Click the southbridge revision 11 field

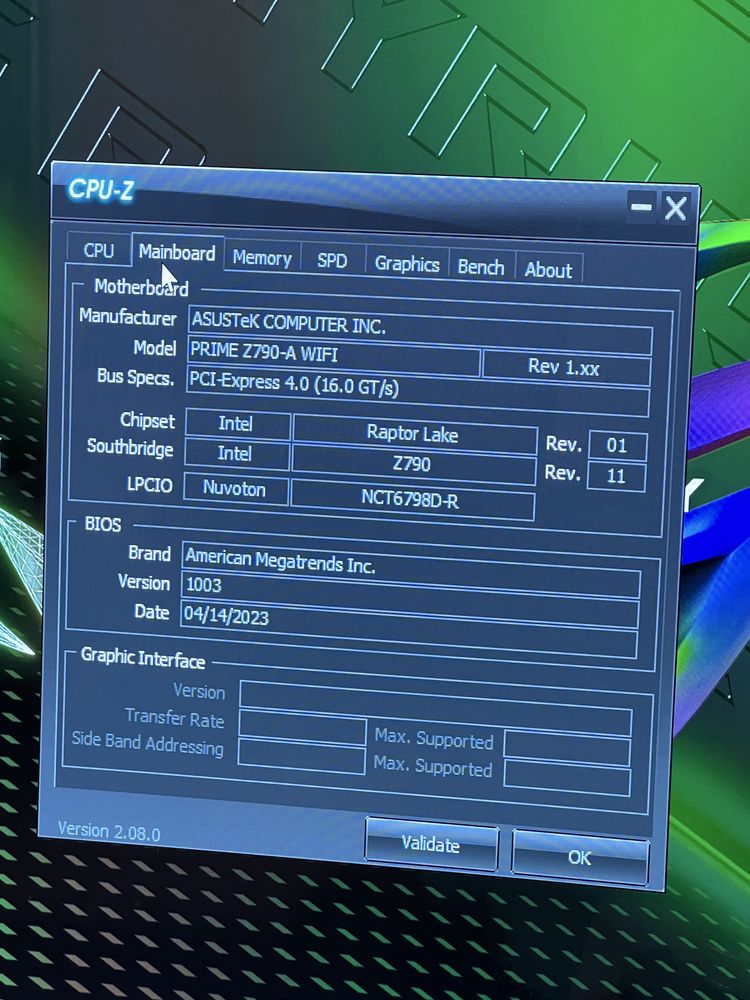point(616,476)
